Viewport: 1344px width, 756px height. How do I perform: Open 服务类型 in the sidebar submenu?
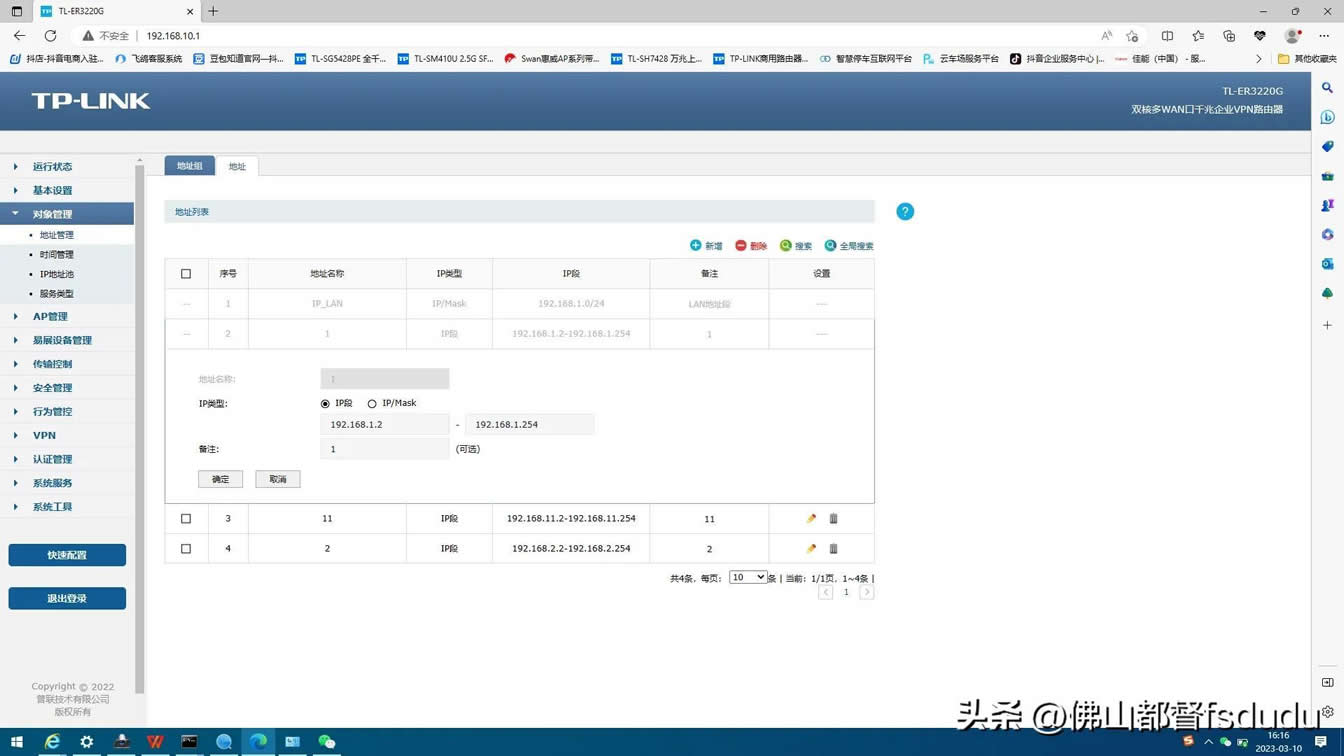[57, 294]
